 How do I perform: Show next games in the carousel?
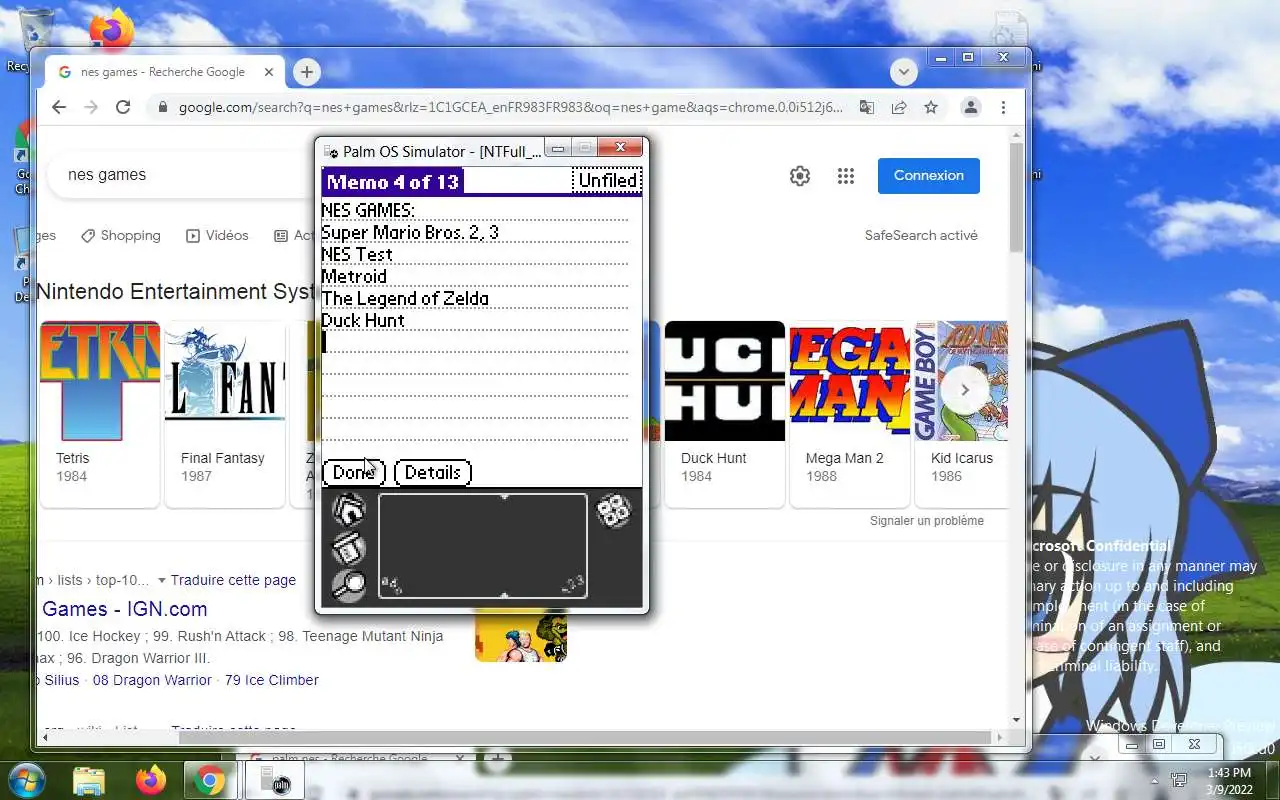point(965,390)
